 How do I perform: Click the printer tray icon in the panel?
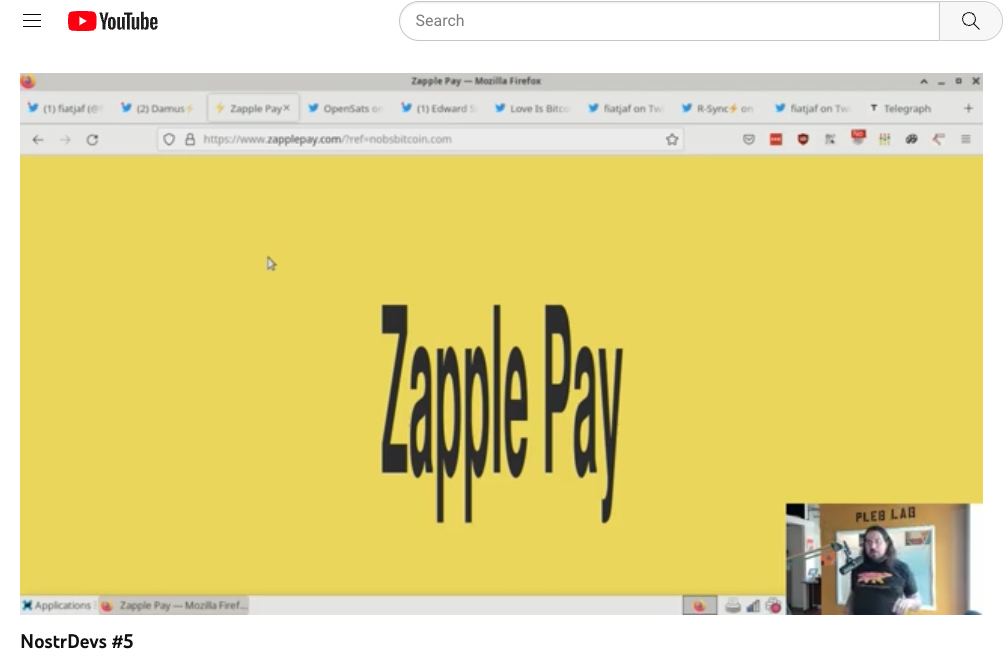[x=733, y=605]
